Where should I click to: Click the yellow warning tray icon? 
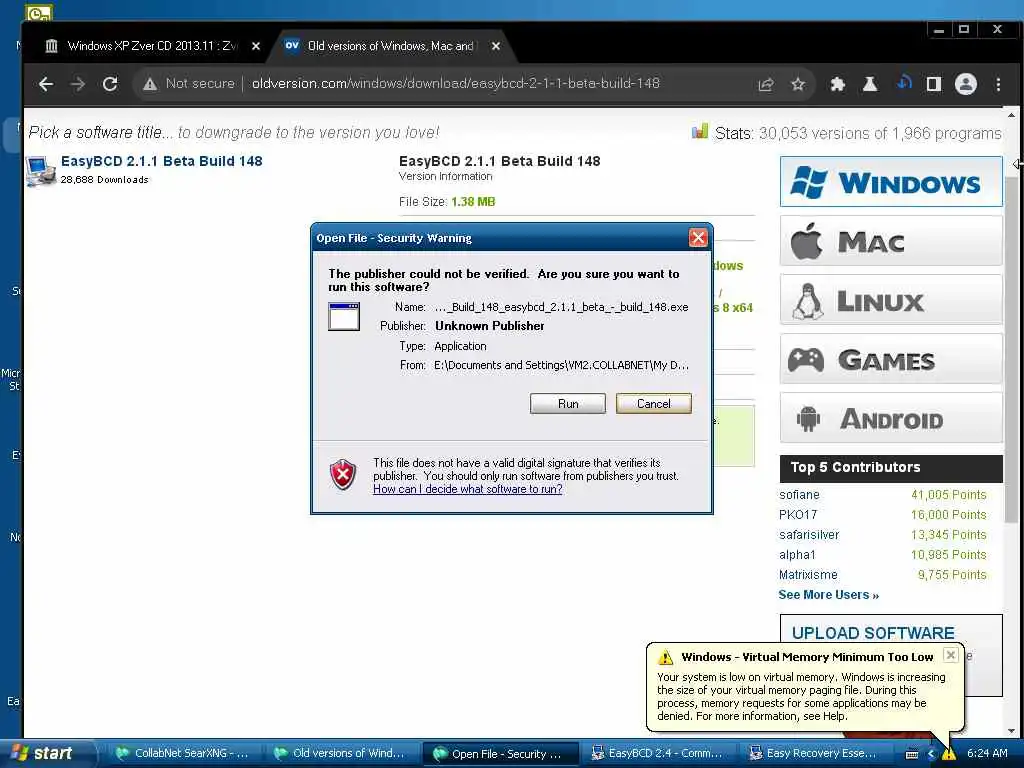click(x=948, y=754)
